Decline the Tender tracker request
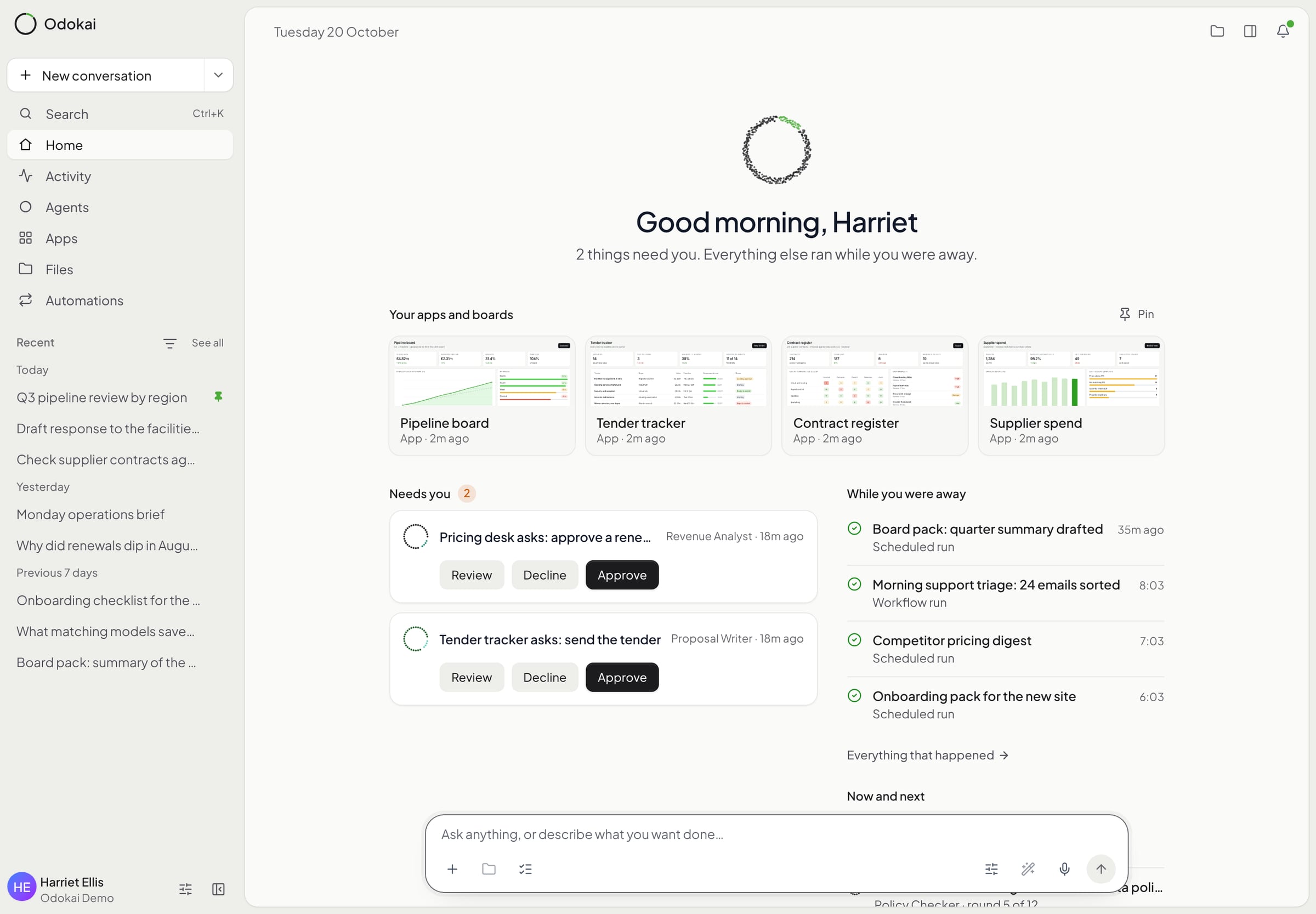Image resolution: width=1316 pixels, height=914 pixels. (544, 677)
